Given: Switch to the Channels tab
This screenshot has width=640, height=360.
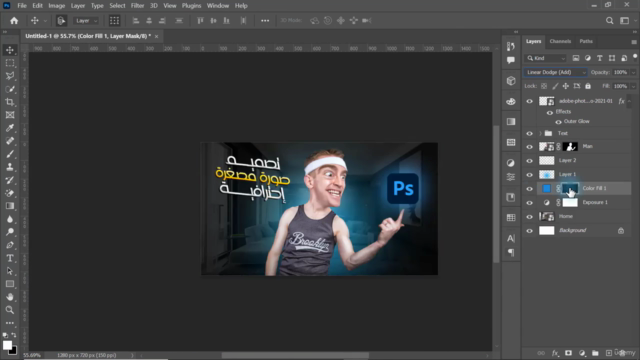Looking at the screenshot, I should [x=560, y=41].
